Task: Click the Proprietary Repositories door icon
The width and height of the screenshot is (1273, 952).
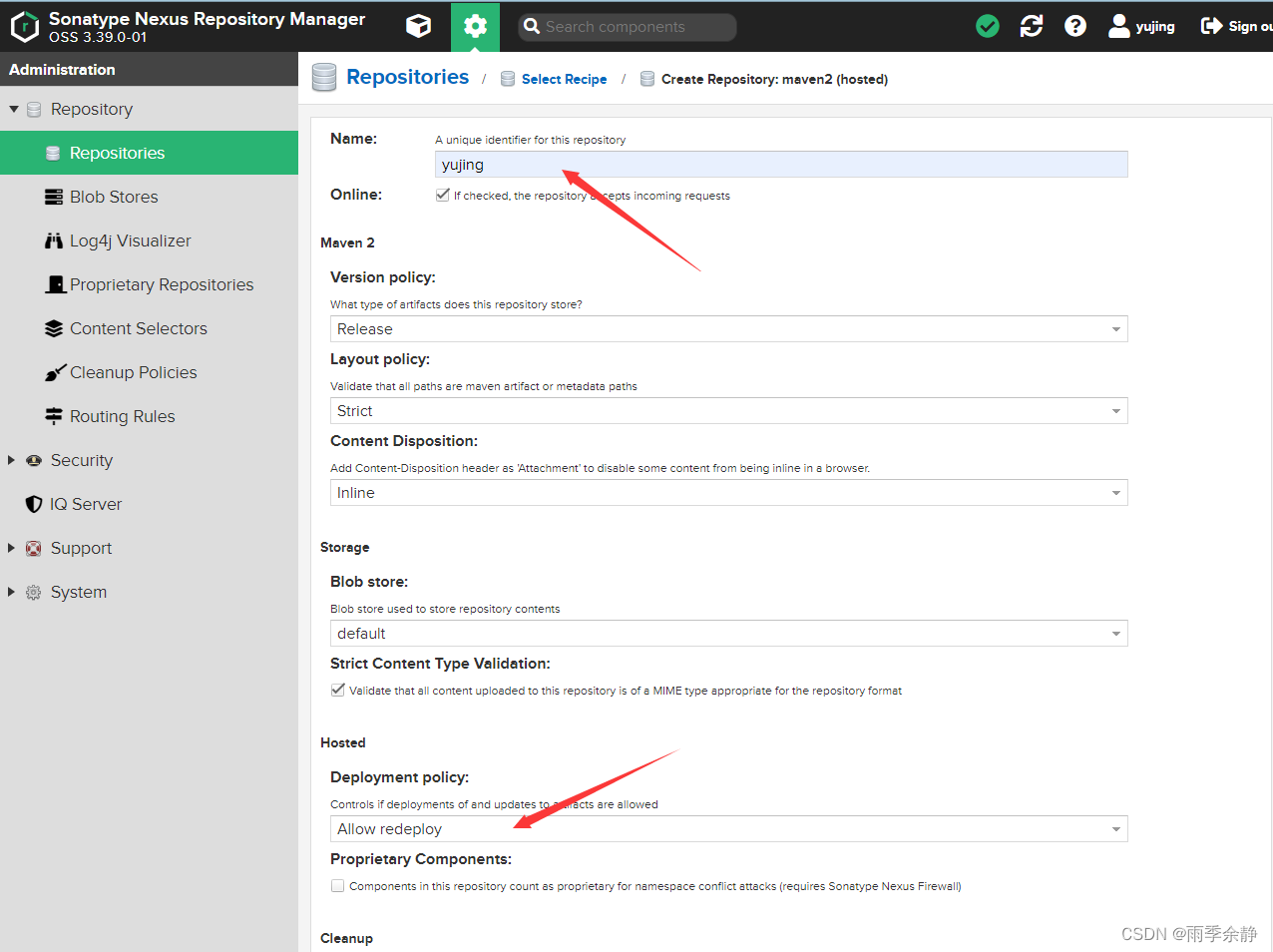Action: tap(56, 284)
